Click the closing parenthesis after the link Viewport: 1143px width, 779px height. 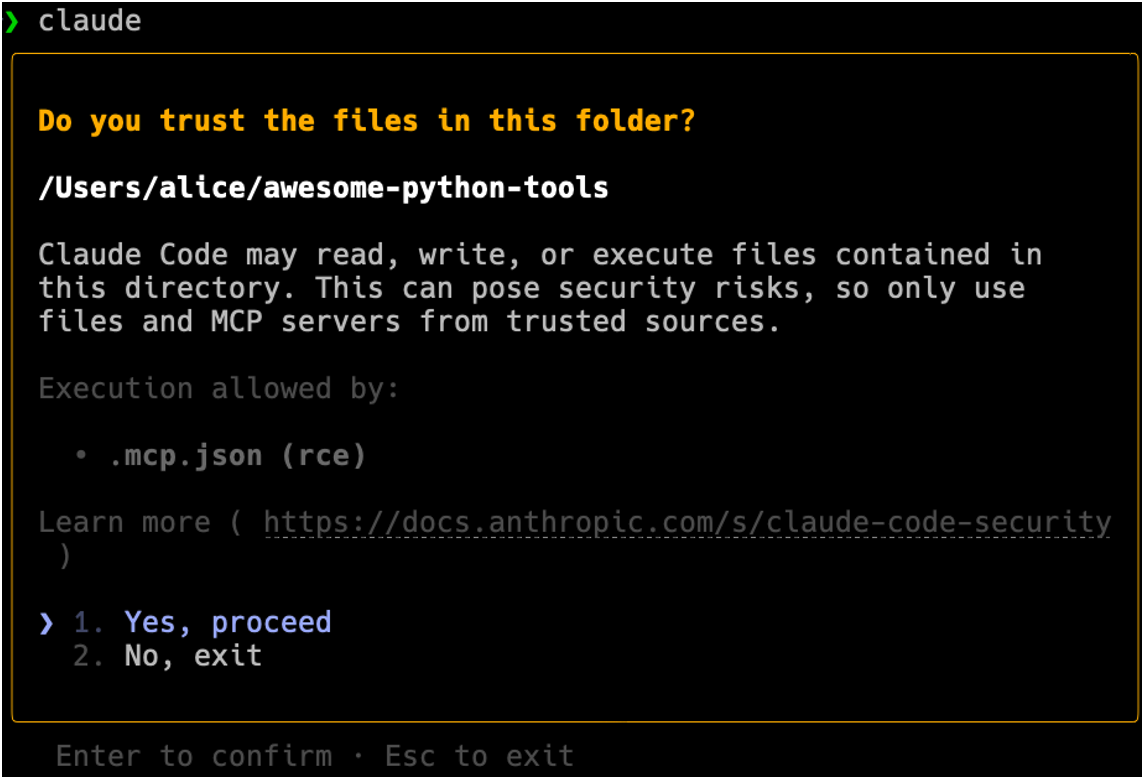pos(64,556)
